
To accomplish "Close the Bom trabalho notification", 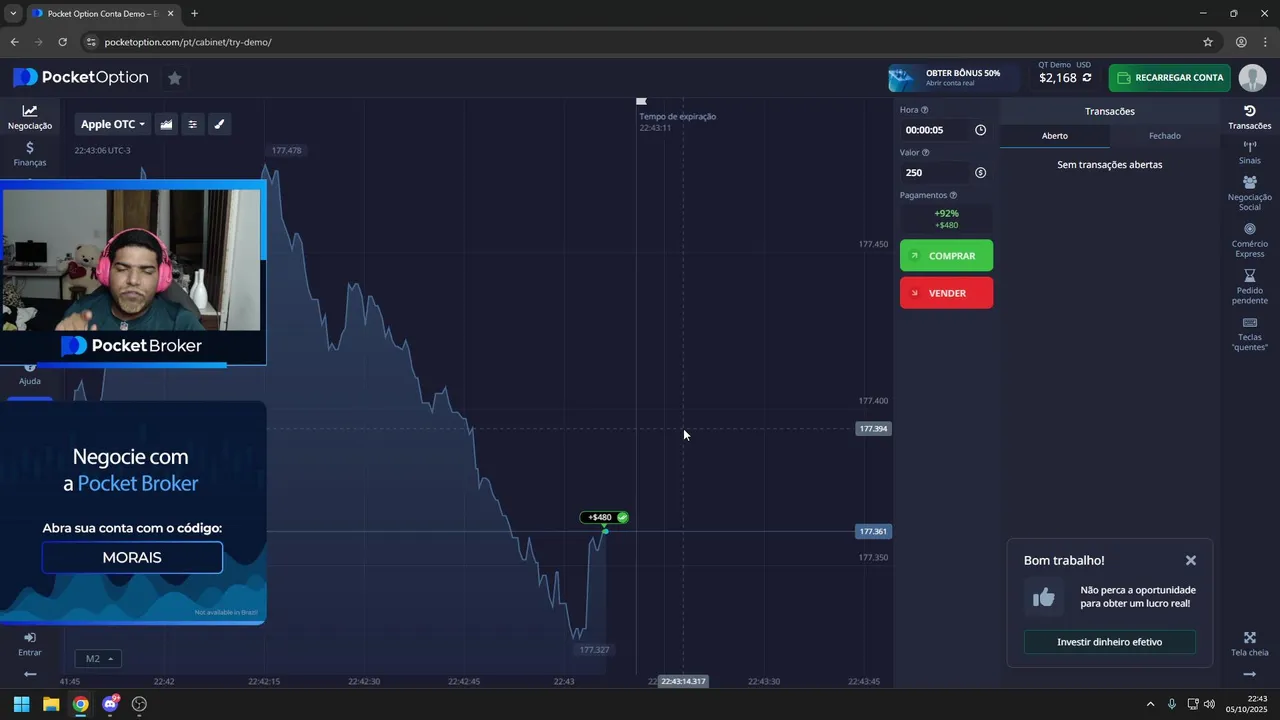I will (x=1190, y=561).
